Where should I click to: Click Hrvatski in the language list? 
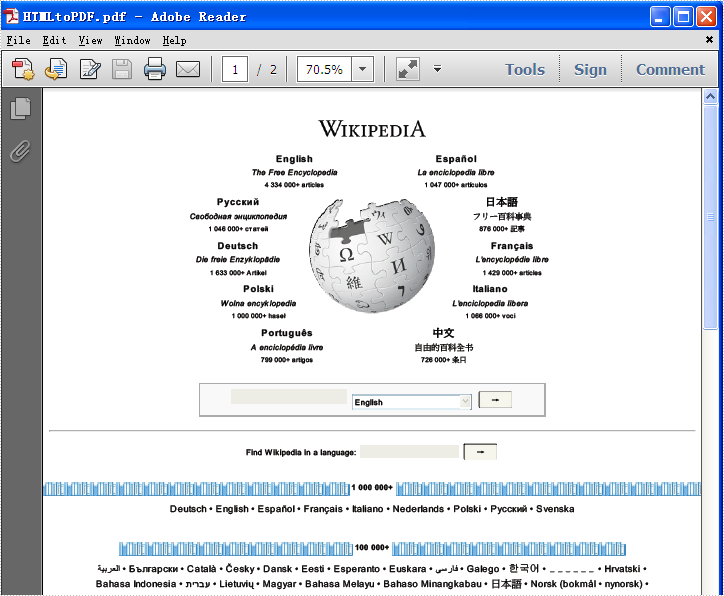[x=622, y=569]
